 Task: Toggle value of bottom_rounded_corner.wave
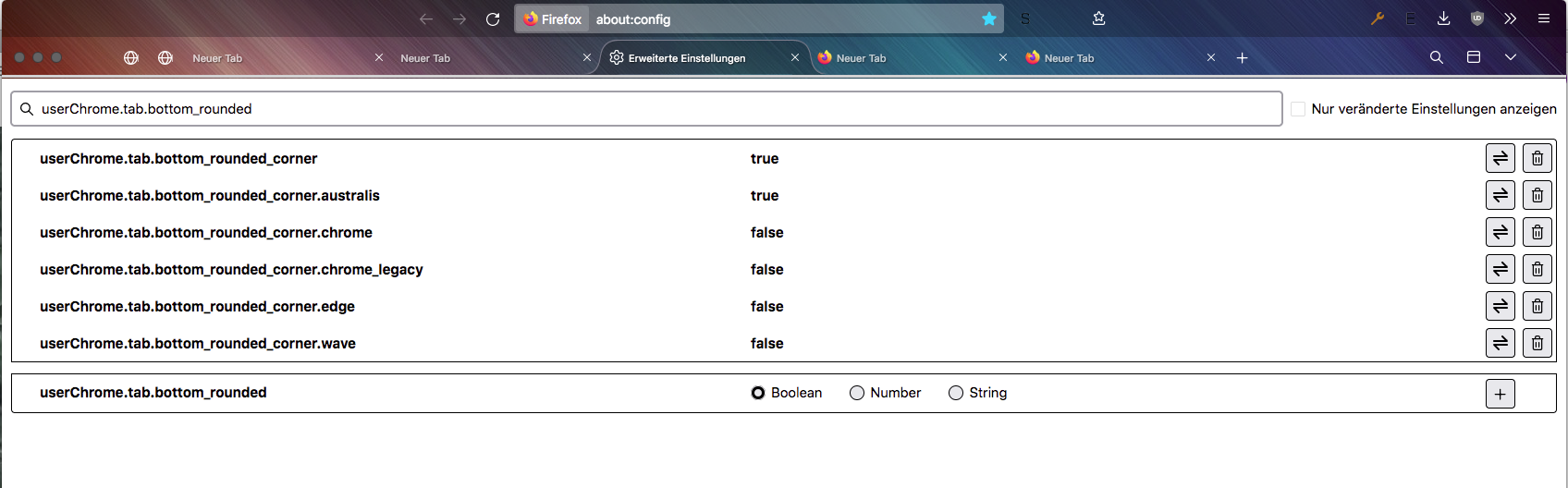tap(1501, 343)
